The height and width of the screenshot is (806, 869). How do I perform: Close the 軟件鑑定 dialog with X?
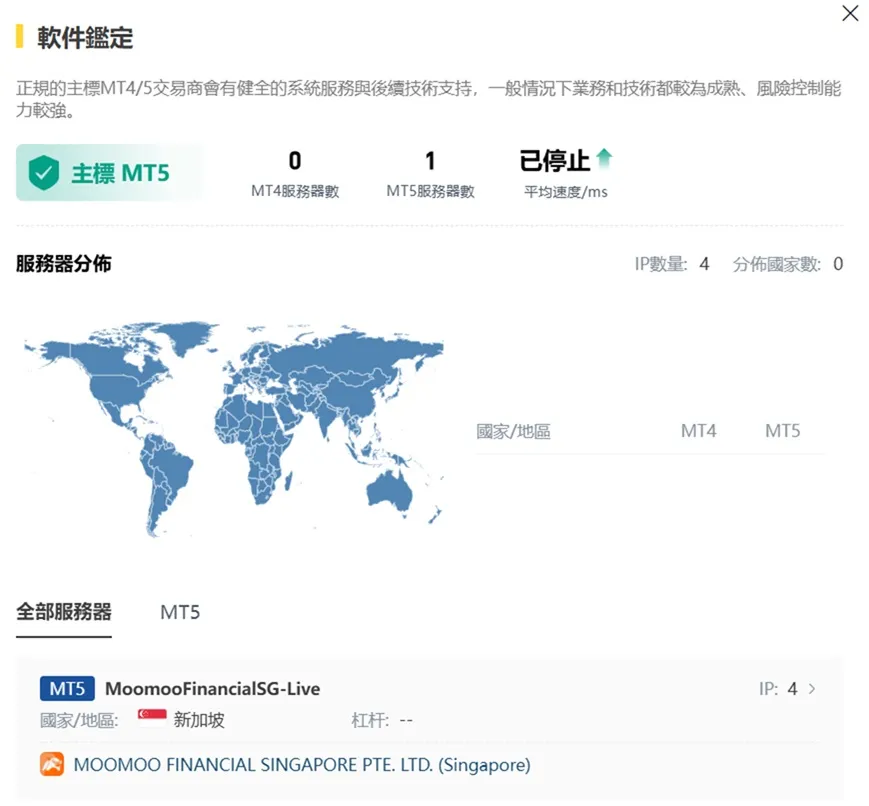850,13
